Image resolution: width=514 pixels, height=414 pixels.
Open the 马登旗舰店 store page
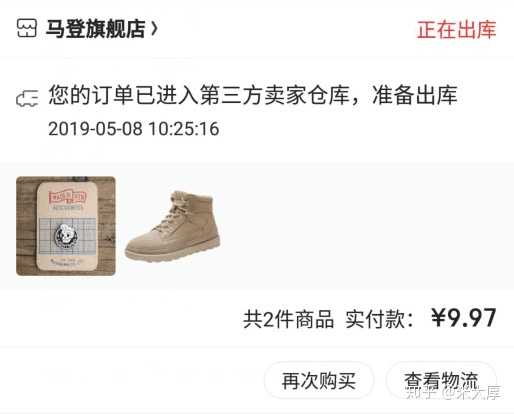click(x=96, y=29)
